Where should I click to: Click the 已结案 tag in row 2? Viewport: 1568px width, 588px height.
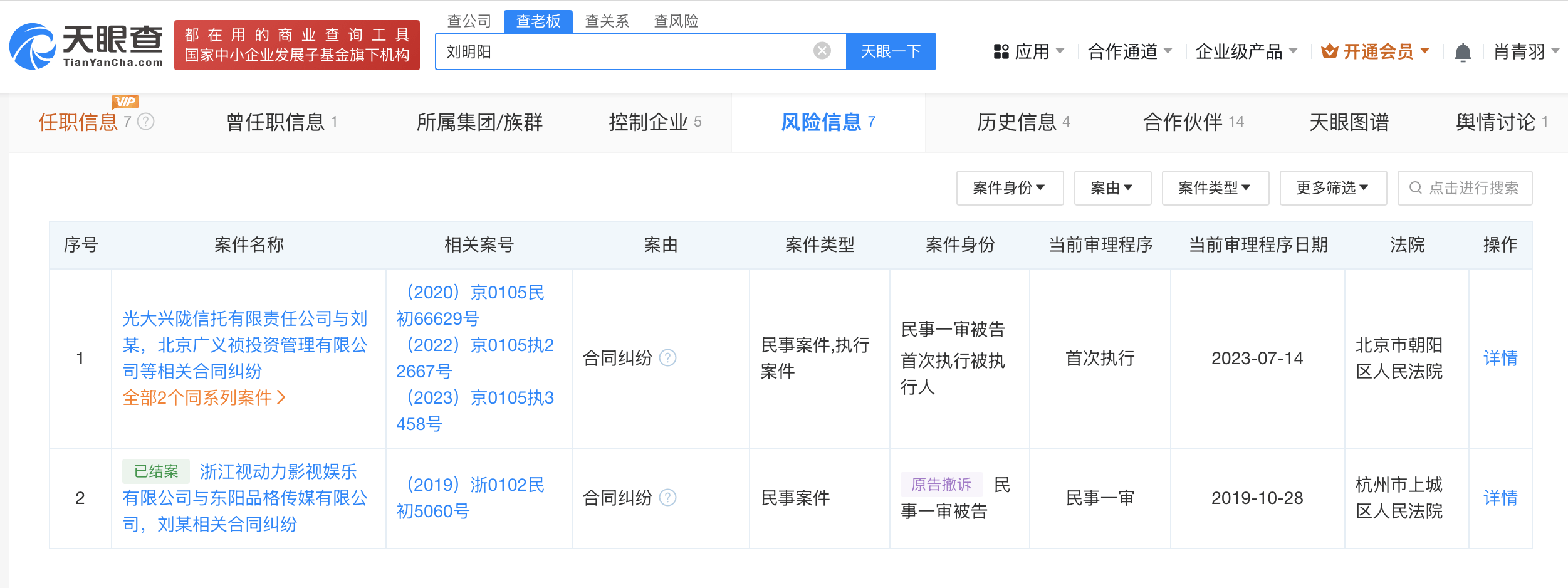[156, 471]
